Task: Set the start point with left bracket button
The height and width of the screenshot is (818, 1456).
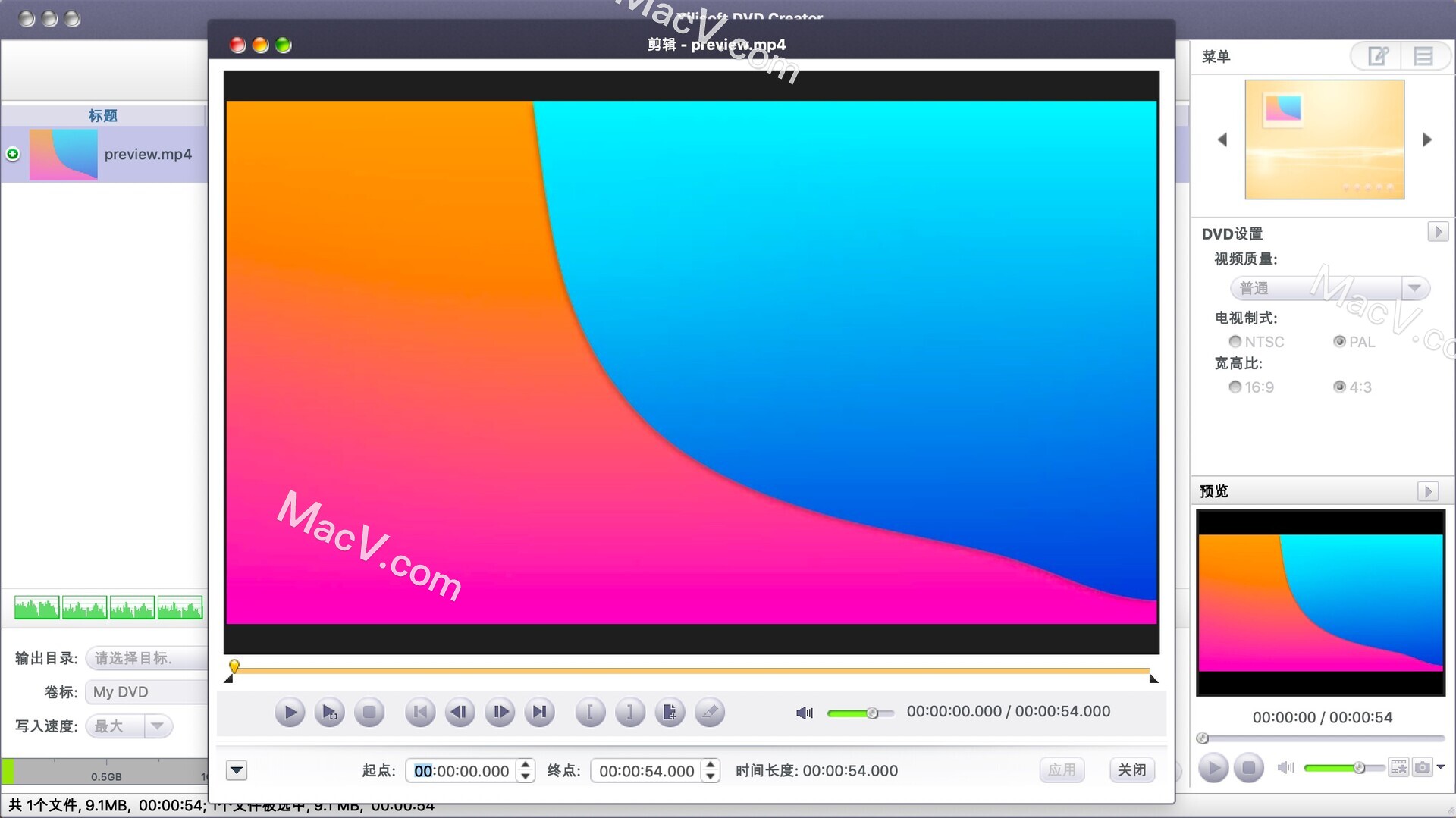Action: (590, 712)
